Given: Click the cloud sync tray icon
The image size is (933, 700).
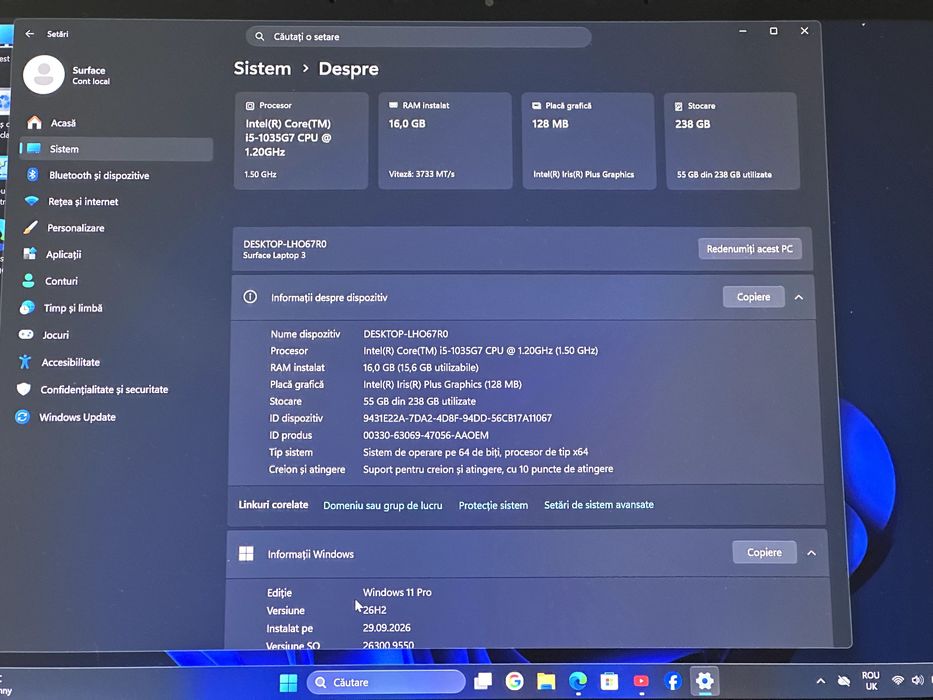Looking at the screenshot, I should pos(844,680).
